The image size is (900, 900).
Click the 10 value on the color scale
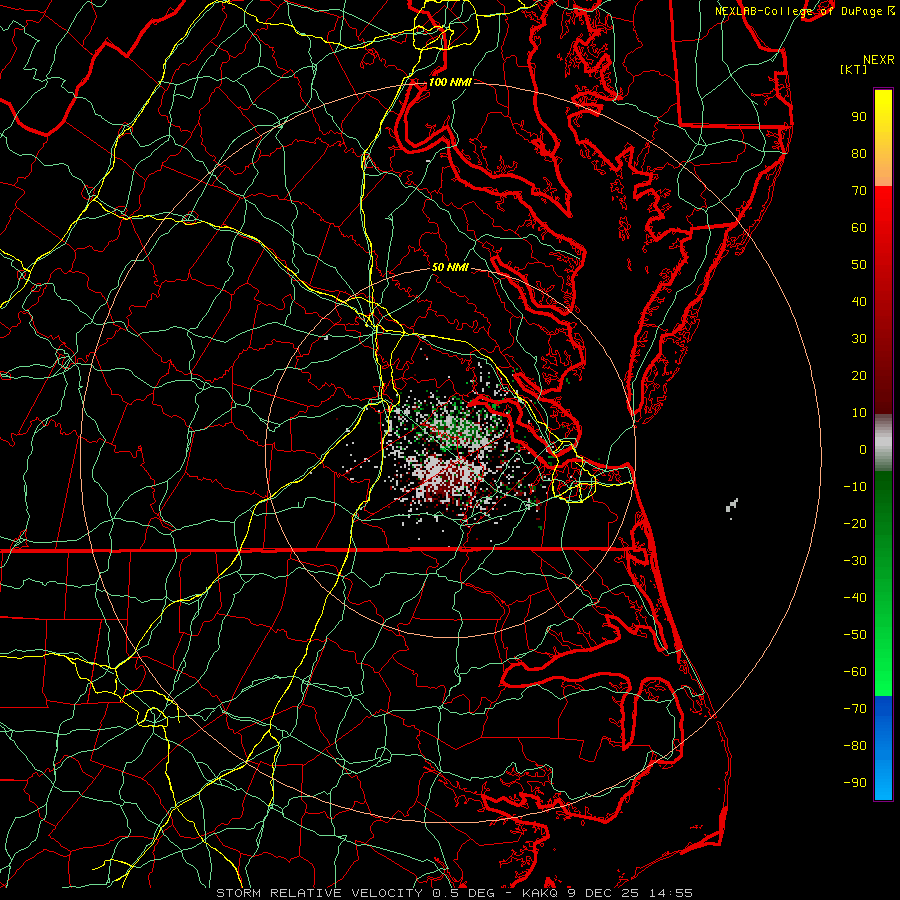point(859,413)
